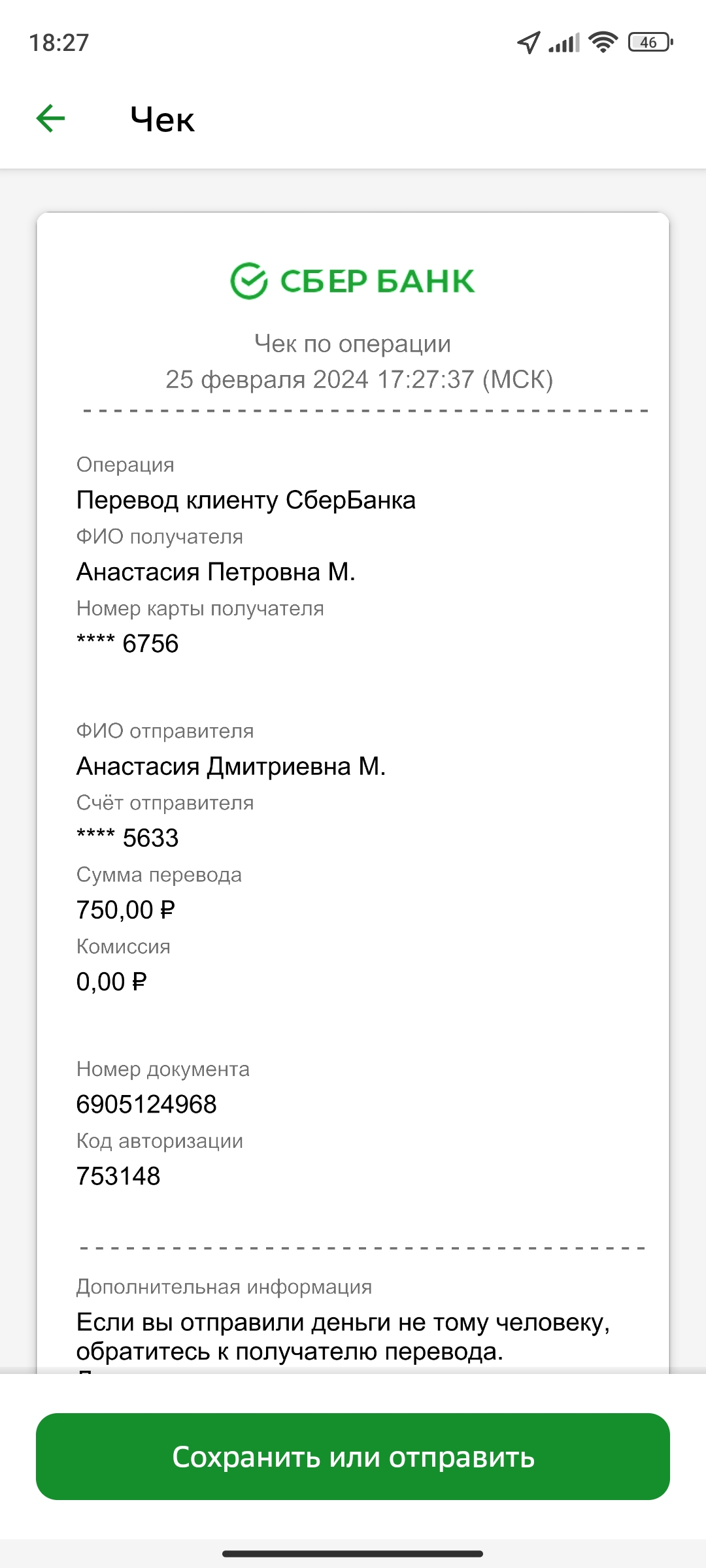Tap the operation date 25 февраля 2024
706x1568 pixels.
[x=267, y=380]
